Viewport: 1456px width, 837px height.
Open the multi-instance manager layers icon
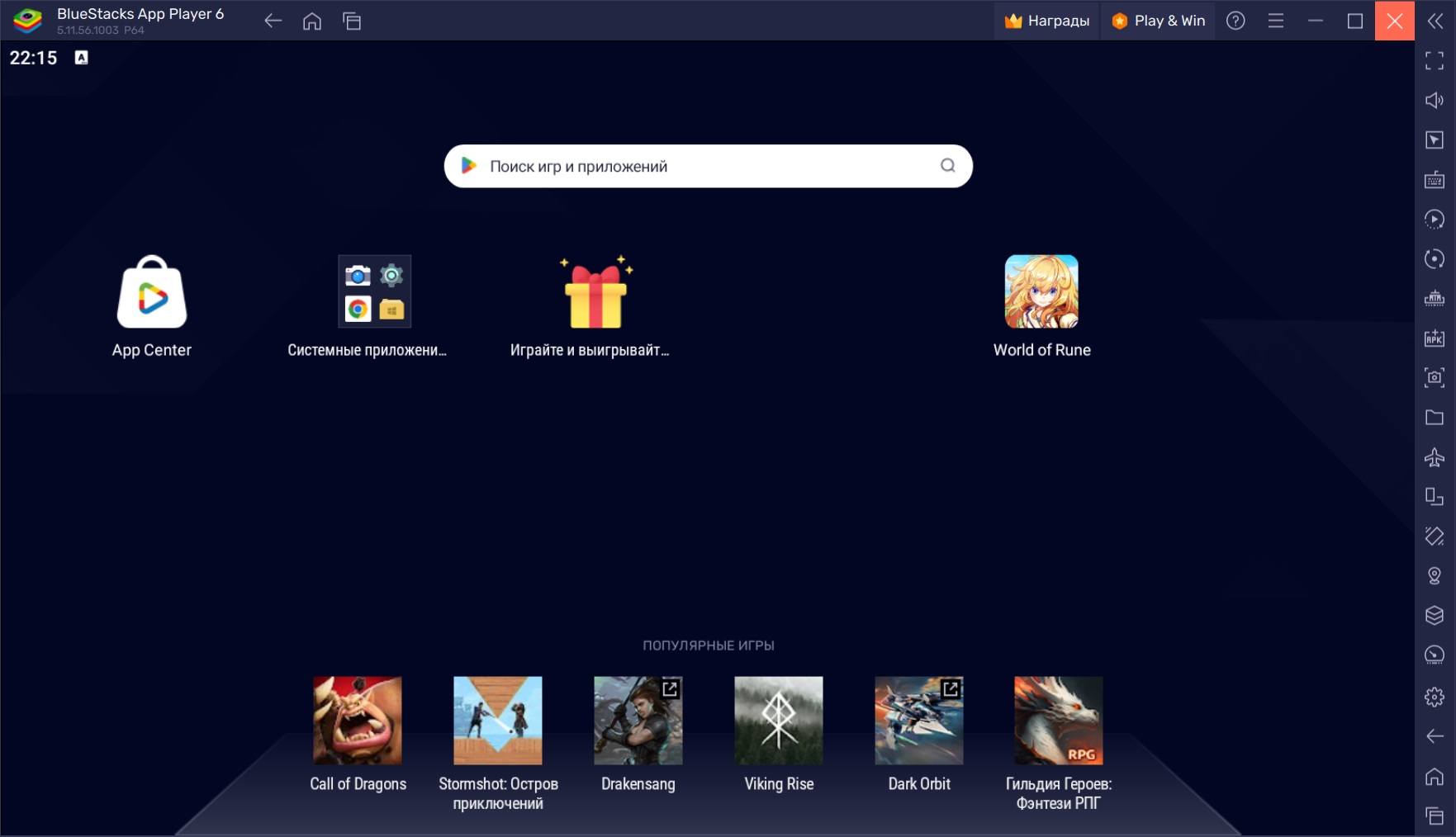coord(1435,616)
